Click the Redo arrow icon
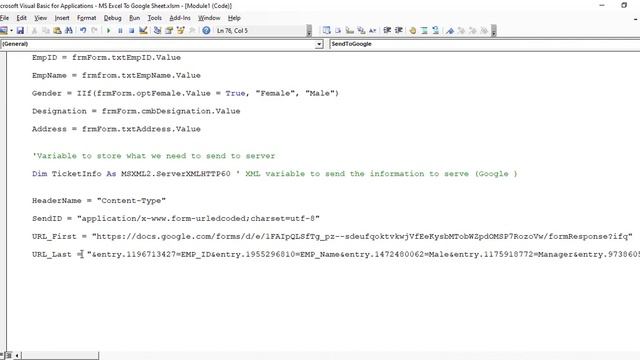 (x=94, y=31)
